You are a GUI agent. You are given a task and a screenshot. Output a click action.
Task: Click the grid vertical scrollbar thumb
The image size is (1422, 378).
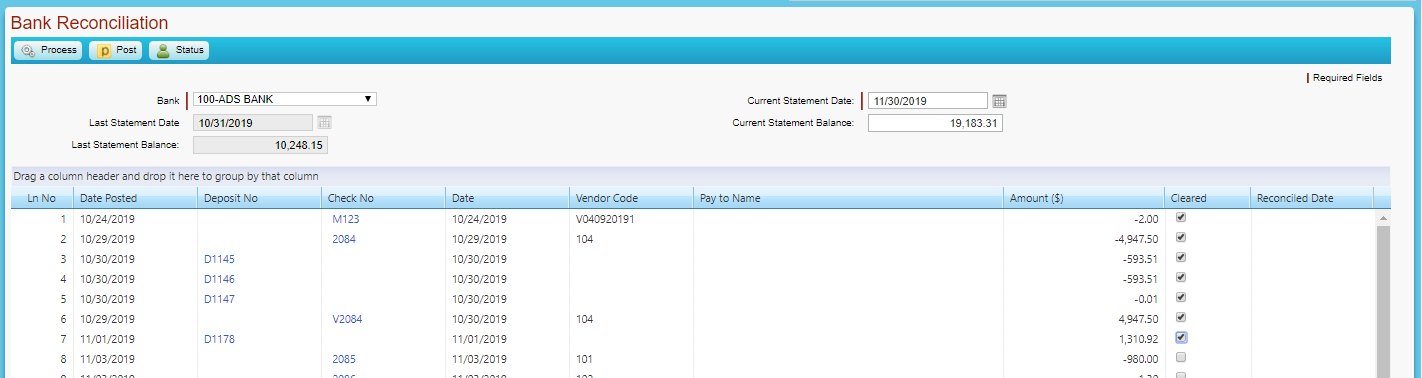point(1383,301)
